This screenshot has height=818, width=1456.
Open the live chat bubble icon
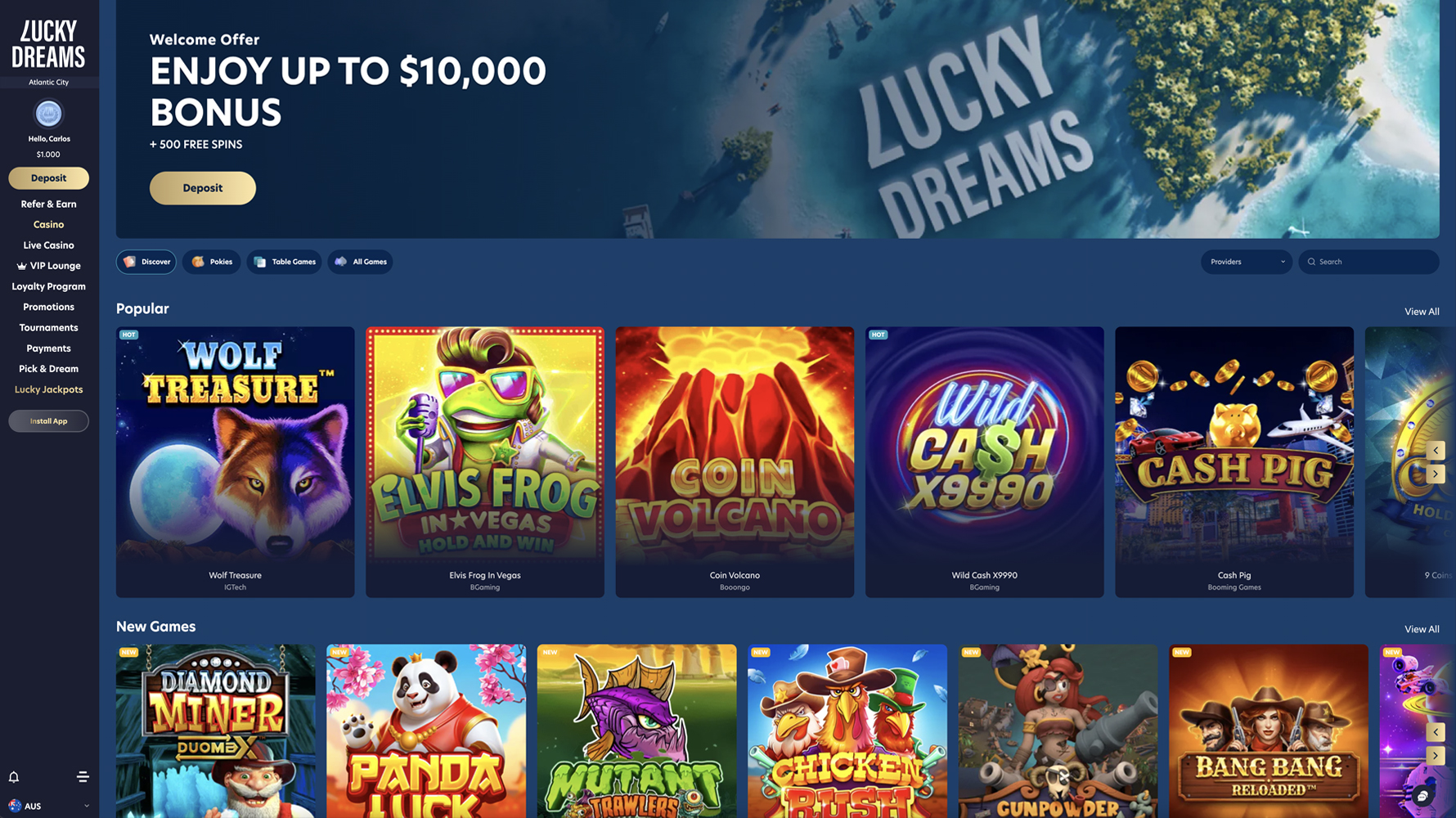1422,796
